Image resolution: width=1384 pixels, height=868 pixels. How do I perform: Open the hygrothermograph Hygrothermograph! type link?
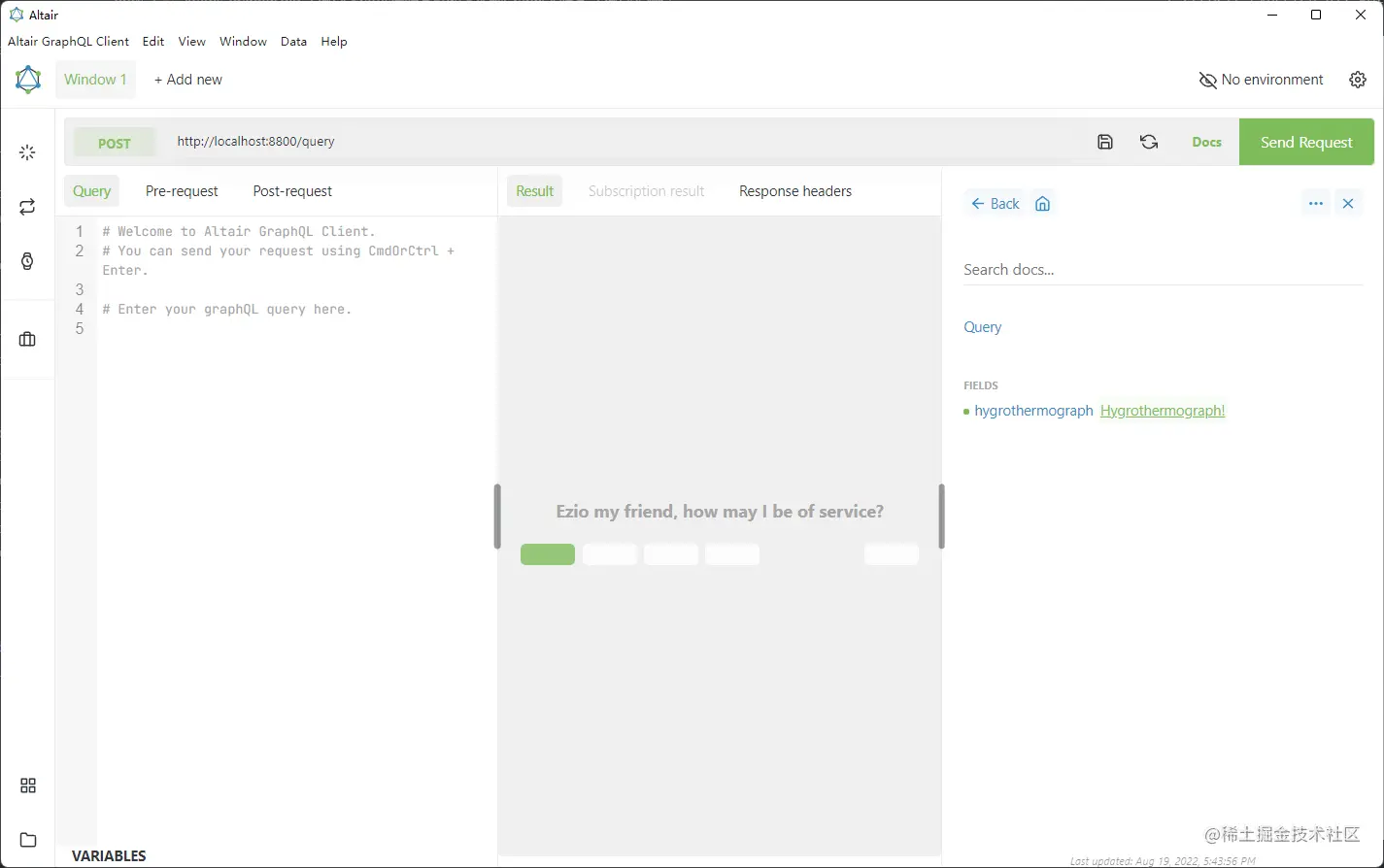tap(1162, 410)
